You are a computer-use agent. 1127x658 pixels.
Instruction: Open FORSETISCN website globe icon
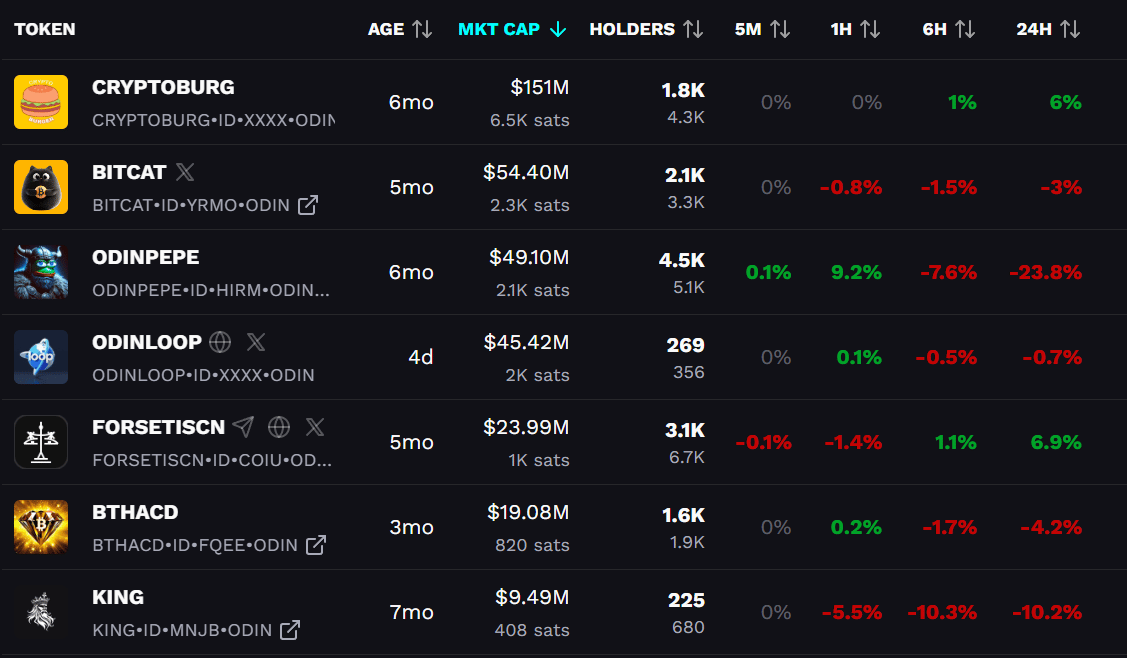(279, 427)
